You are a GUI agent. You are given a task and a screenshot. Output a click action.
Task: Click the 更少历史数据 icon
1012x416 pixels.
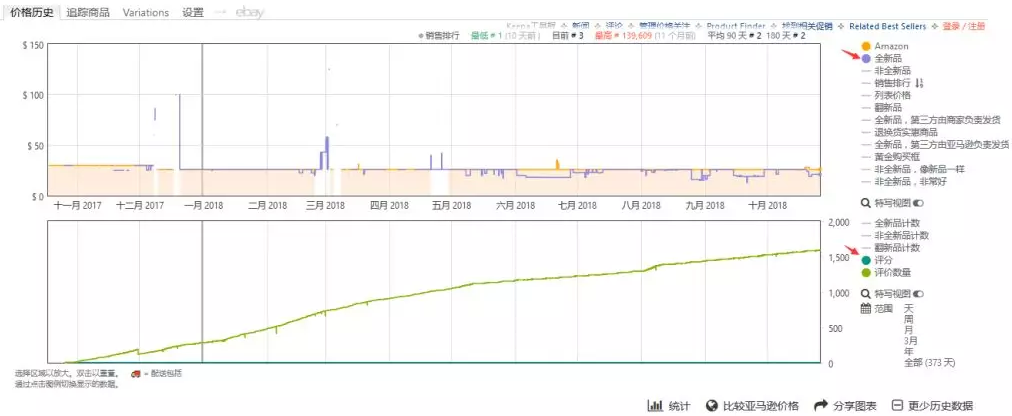pos(896,405)
